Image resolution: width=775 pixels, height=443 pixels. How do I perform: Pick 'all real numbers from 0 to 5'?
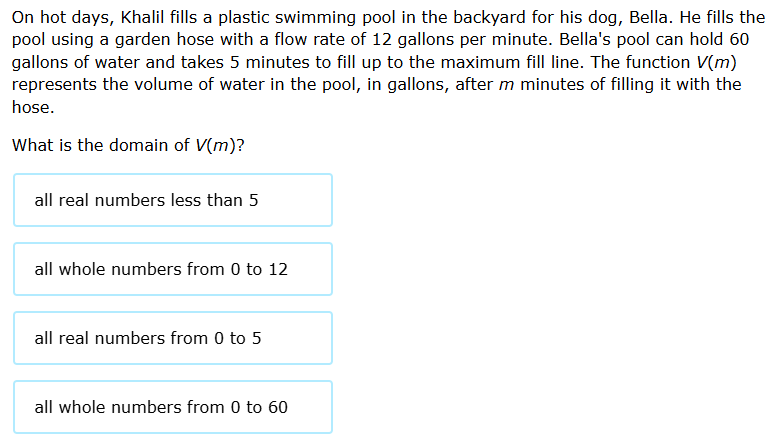click(x=173, y=338)
